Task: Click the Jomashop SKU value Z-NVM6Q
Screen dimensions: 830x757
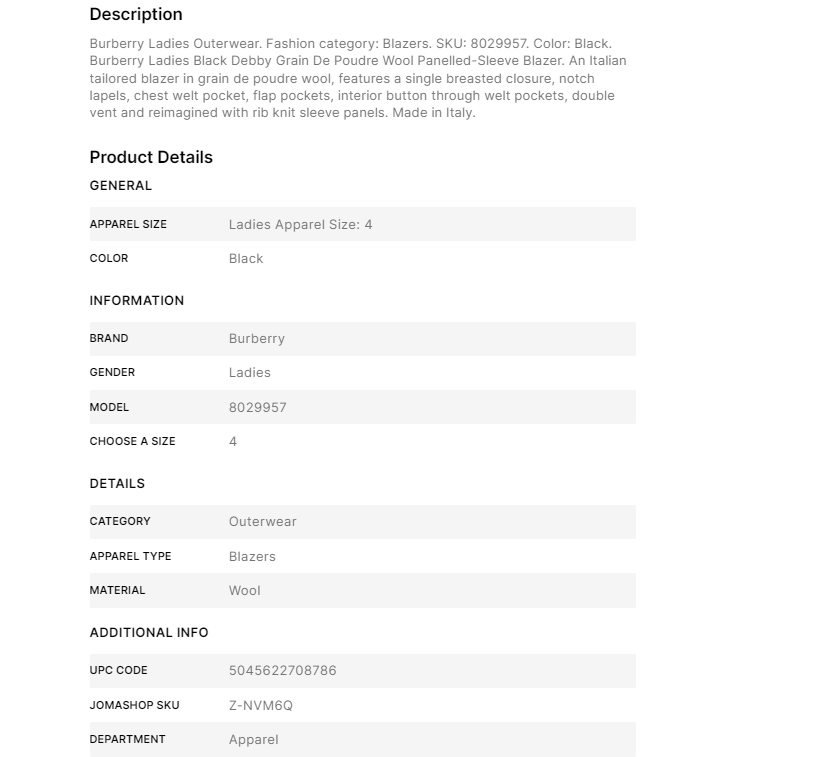Action: [x=261, y=705]
